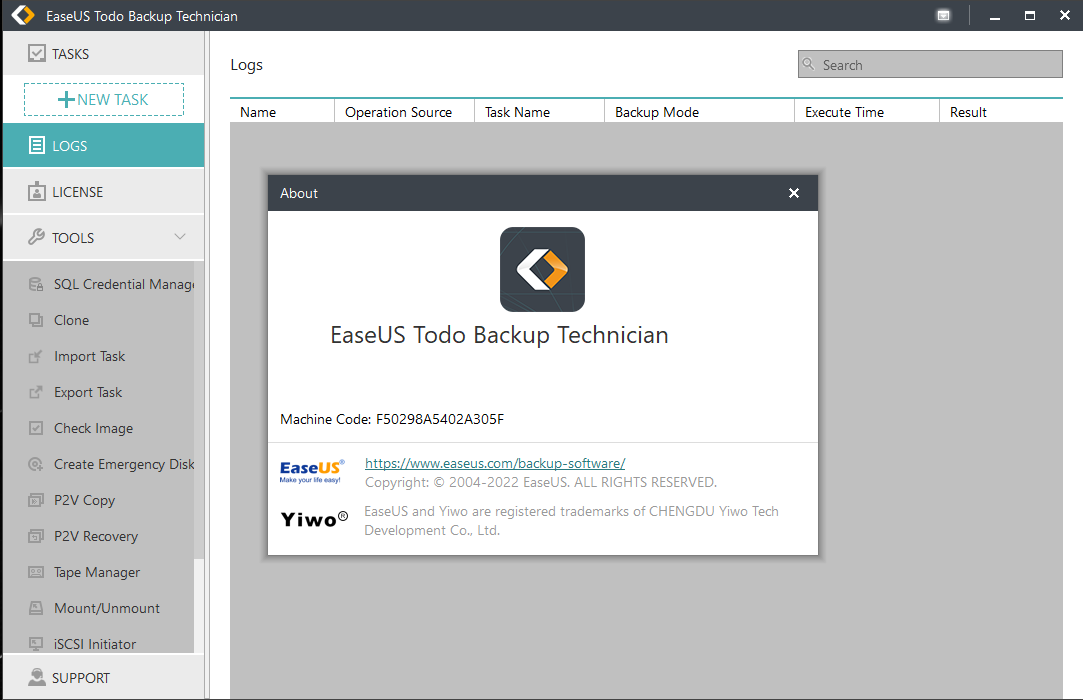Click the Create Emergency Disk icon
Screen dimensions: 1083x700
[x=36, y=464]
